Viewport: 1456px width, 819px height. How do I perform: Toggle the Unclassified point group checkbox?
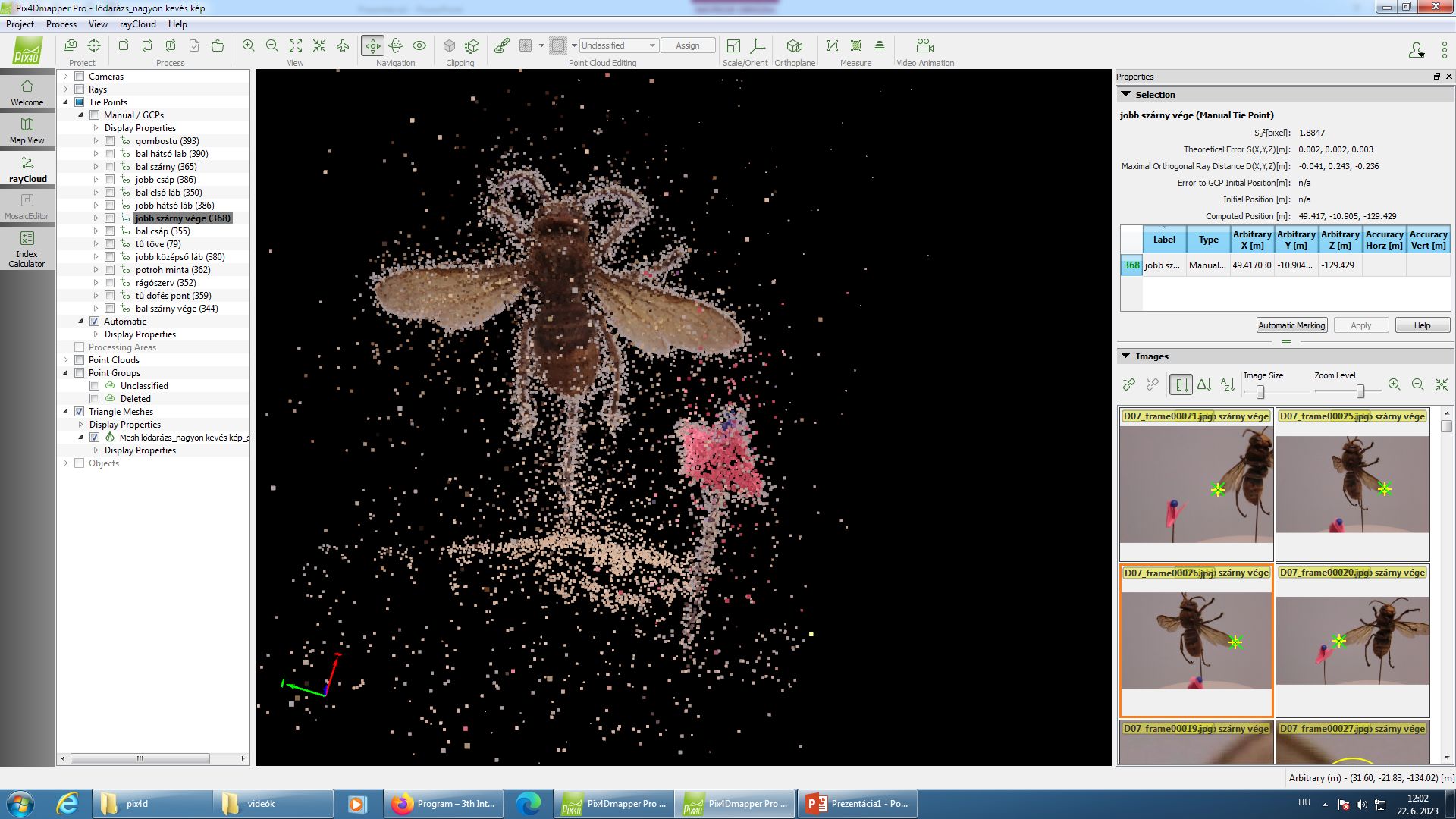click(x=94, y=386)
